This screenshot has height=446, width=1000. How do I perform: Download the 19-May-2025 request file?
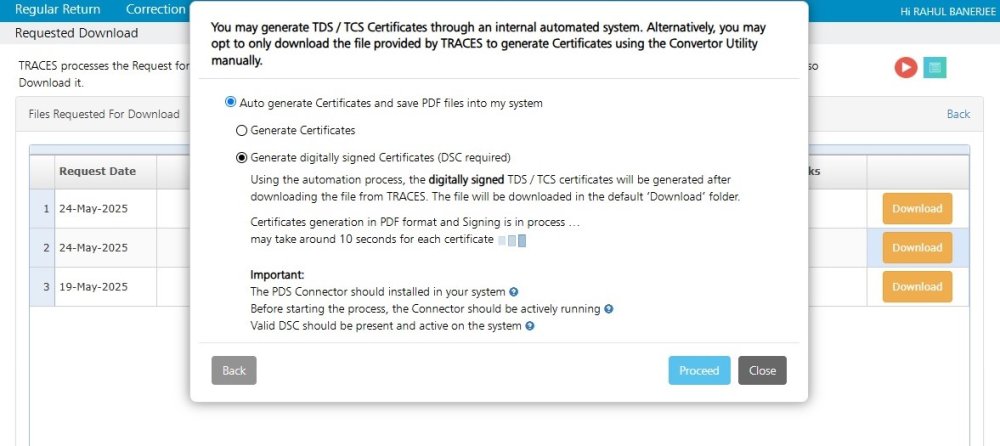click(916, 287)
